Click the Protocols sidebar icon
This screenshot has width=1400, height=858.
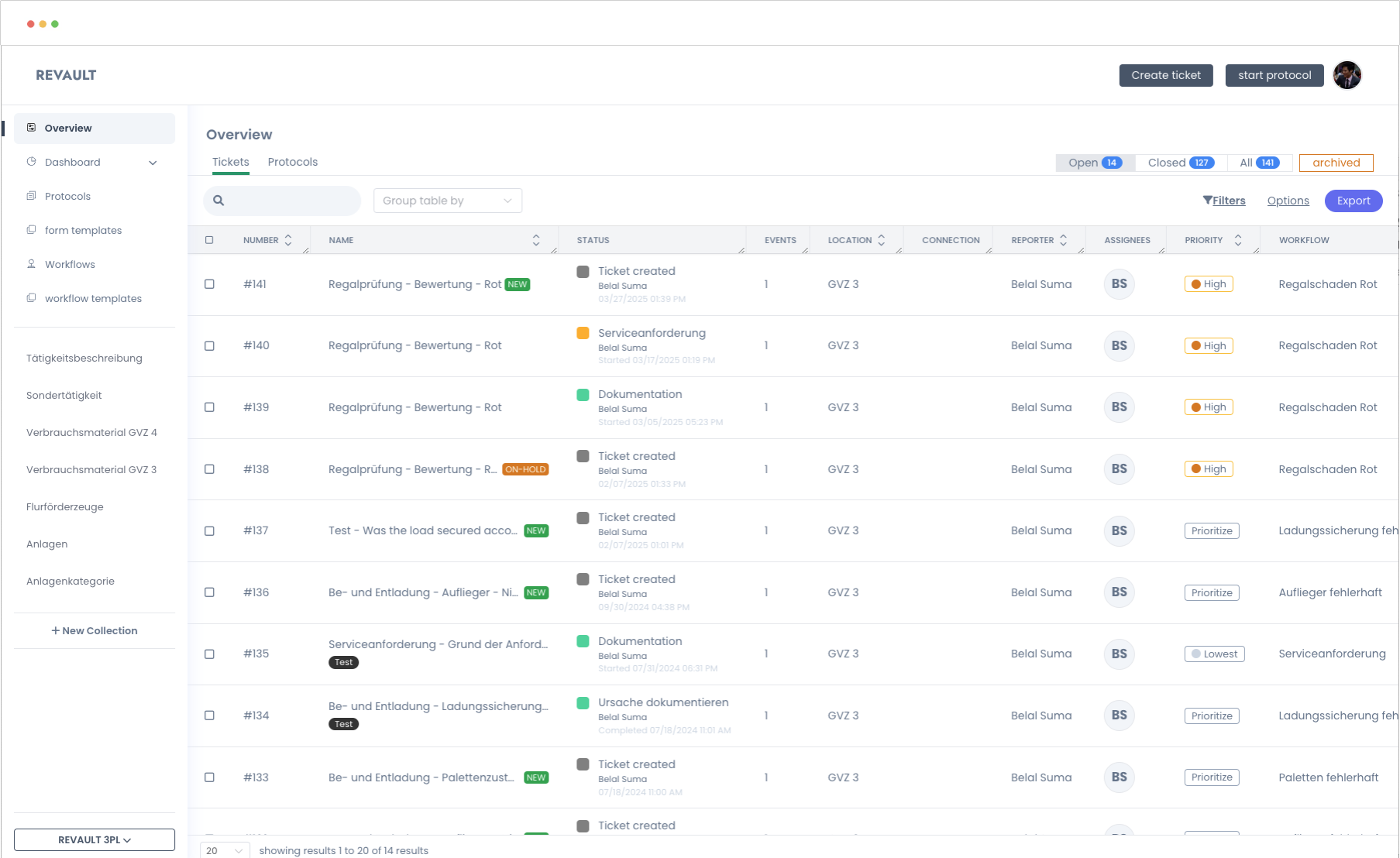coord(31,196)
